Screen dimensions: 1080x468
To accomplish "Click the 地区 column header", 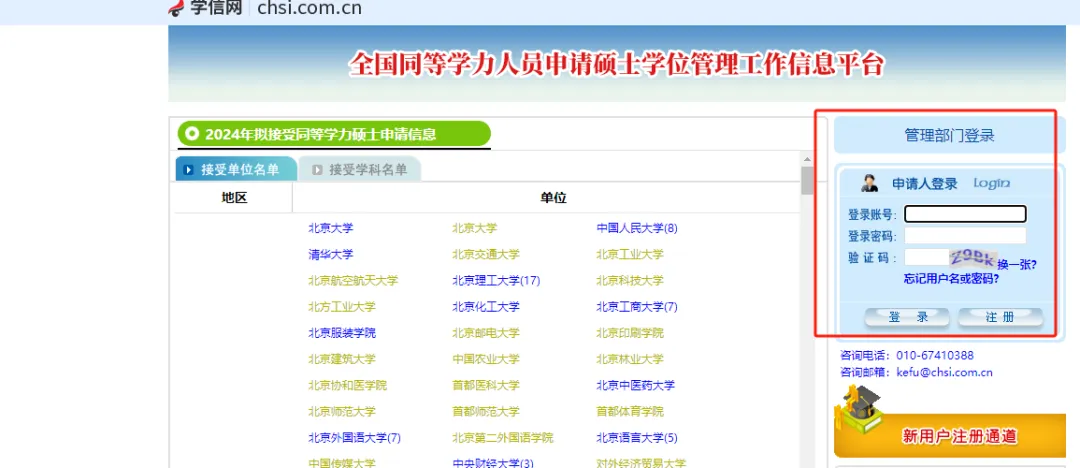I will pos(234,198).
